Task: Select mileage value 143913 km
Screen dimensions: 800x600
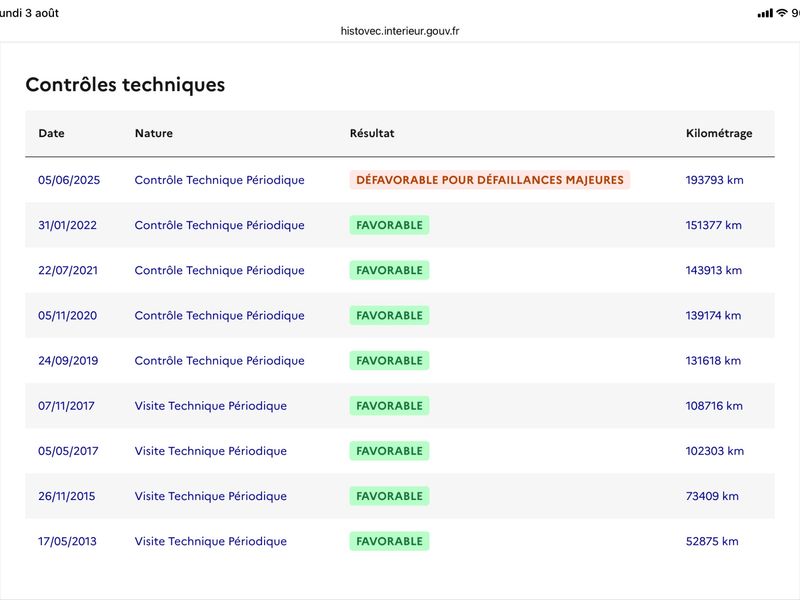Action: [714, 270]
